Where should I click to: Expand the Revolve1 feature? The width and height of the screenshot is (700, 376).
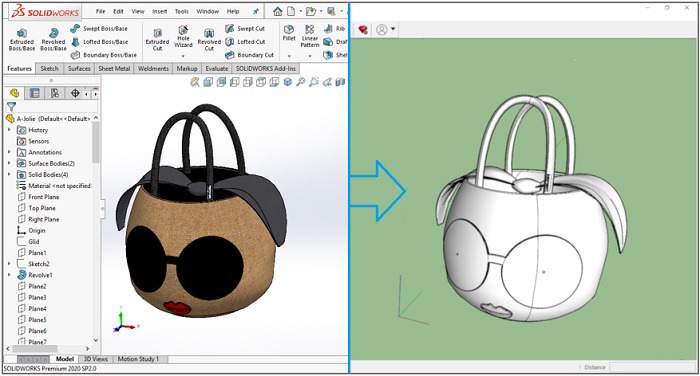click(9, 275)
